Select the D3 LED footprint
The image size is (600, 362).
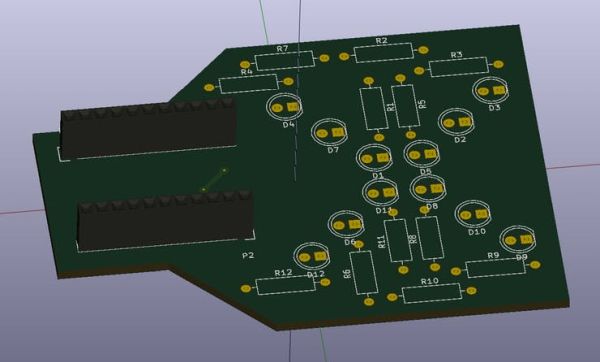tap(491, 90)
